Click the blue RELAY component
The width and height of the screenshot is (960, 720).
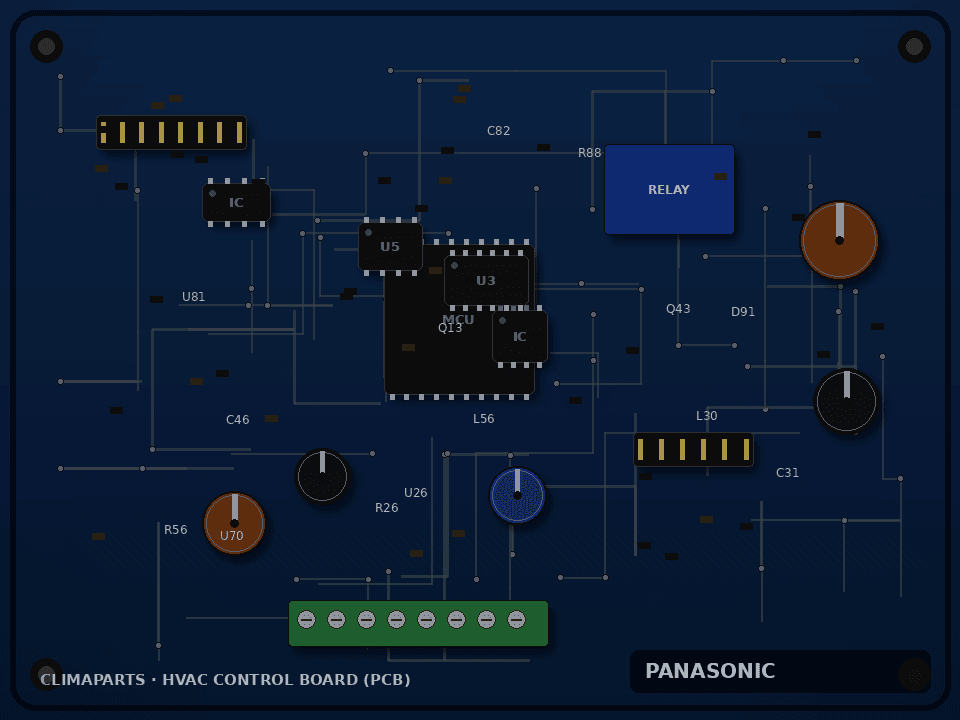(x=669, y=189)
